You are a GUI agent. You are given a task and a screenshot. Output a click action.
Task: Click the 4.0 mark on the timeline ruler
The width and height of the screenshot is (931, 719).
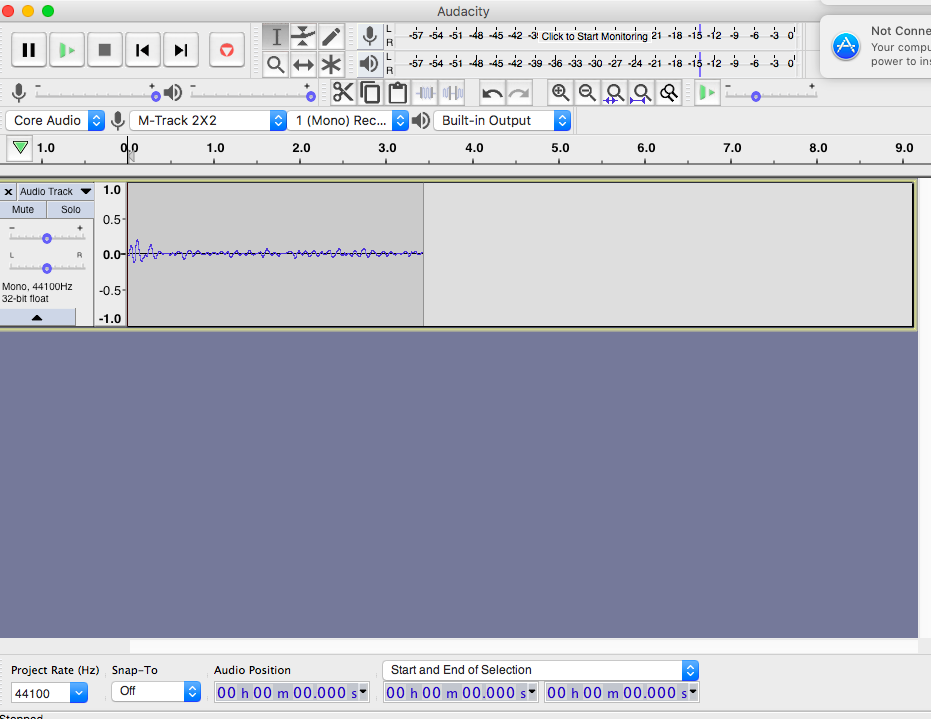point(474,148)
